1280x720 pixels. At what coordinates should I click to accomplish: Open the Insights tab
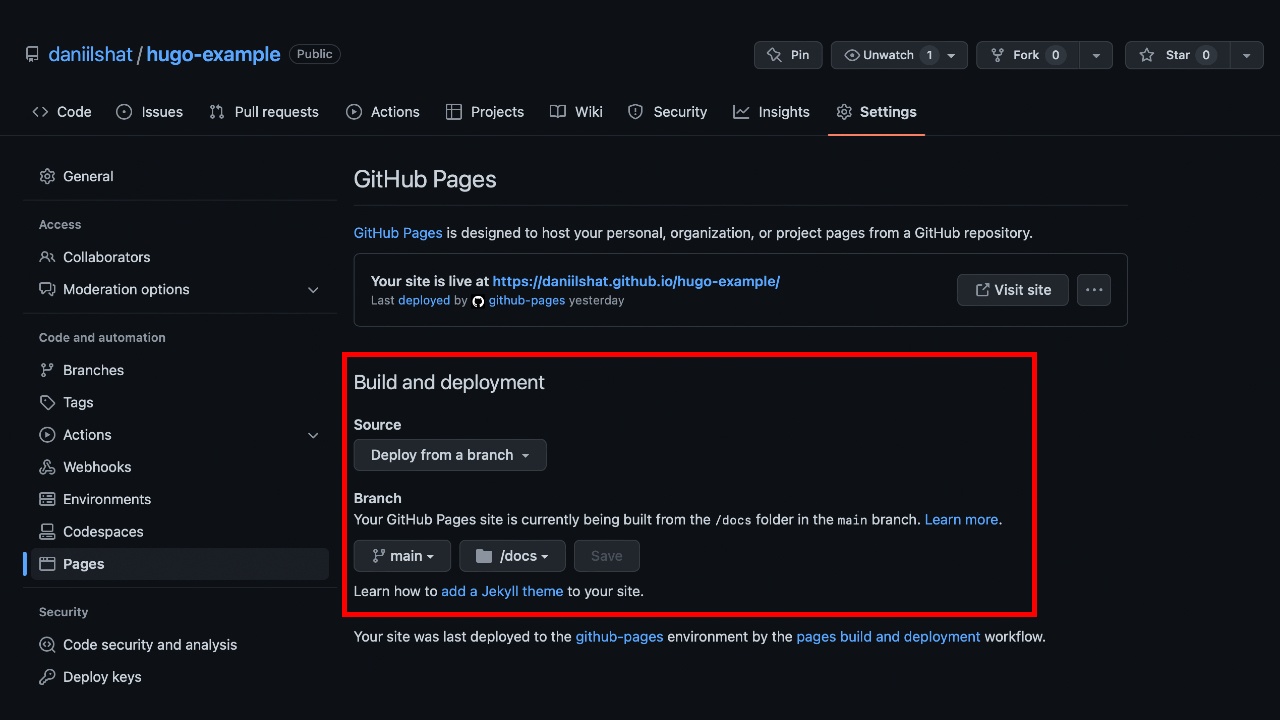pyautogui.click(x=771, y=112)
